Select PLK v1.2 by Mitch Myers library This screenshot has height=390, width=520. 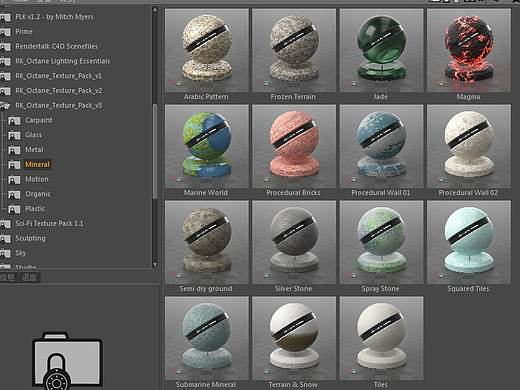click(54, 17)
